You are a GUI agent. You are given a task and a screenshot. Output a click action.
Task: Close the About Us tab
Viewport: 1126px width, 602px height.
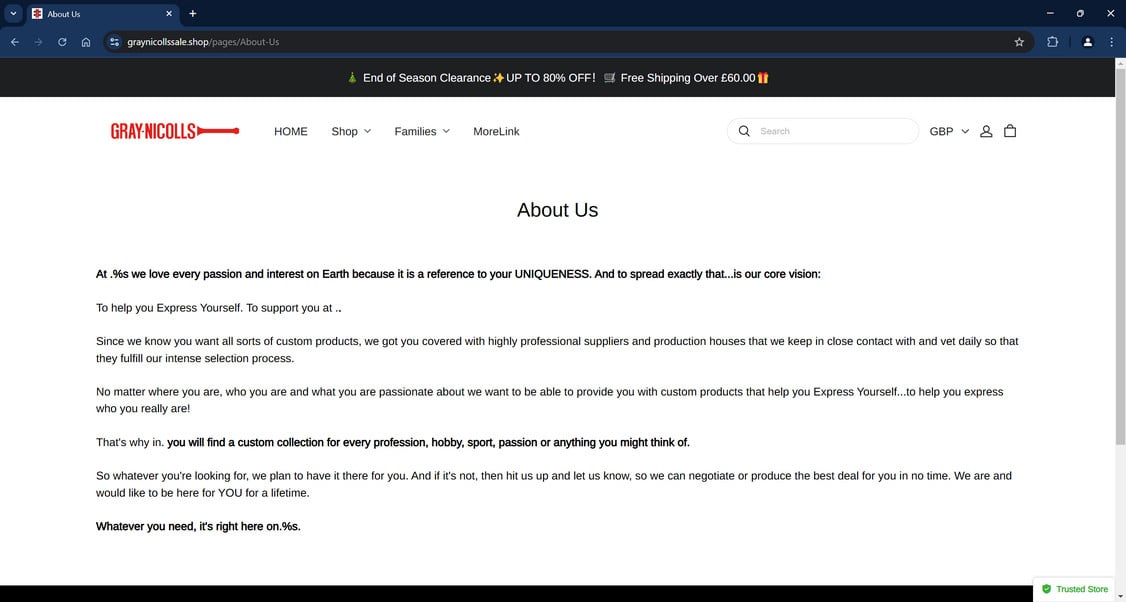(169, 14)
